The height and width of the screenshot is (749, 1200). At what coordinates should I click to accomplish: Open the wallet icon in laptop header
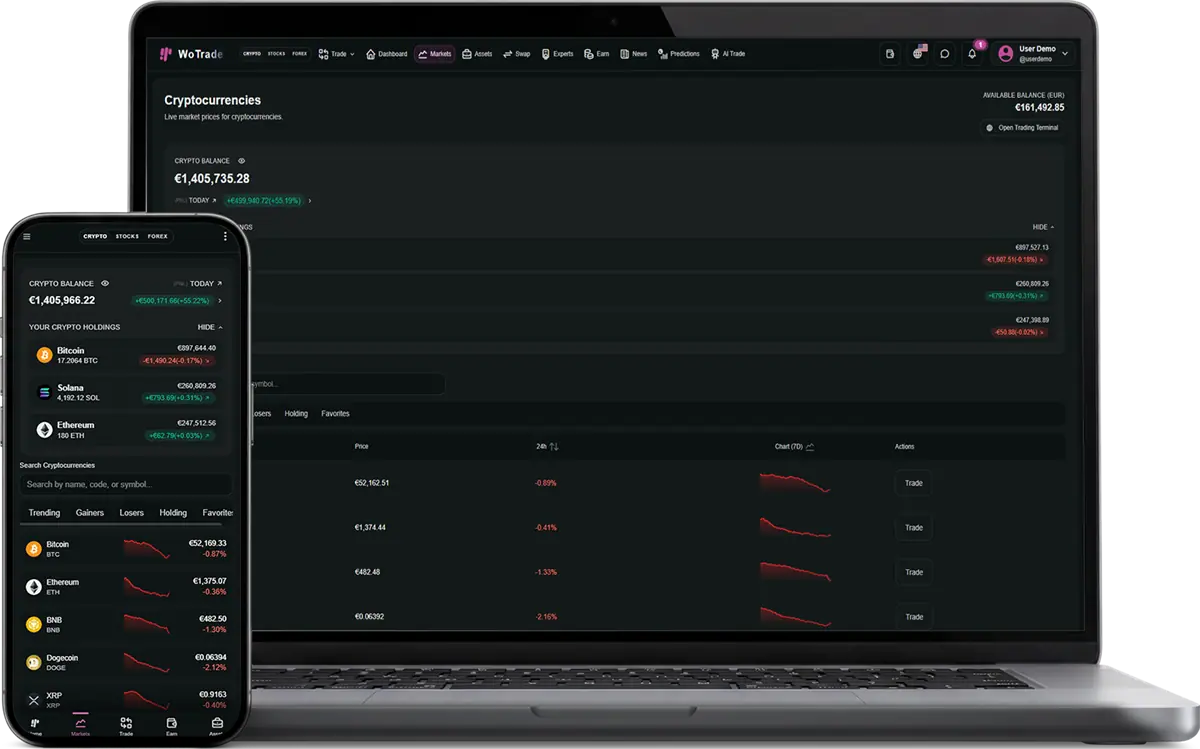(890, 54)
